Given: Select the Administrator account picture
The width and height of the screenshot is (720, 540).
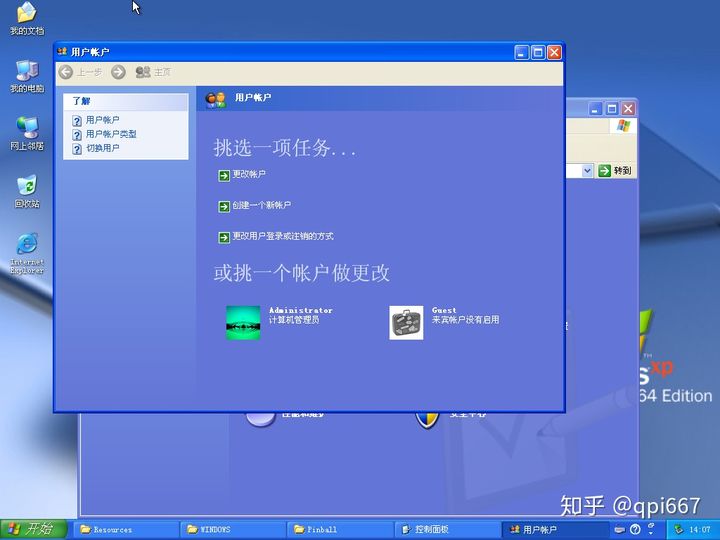Looking at the screenshot, I should 243,323.
